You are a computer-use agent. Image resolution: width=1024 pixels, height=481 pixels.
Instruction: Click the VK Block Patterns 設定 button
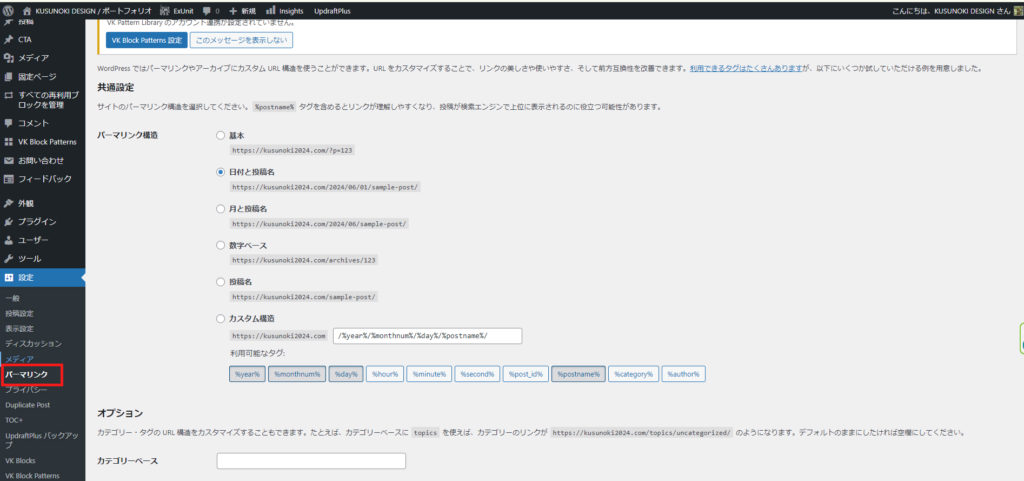point(146,41)
